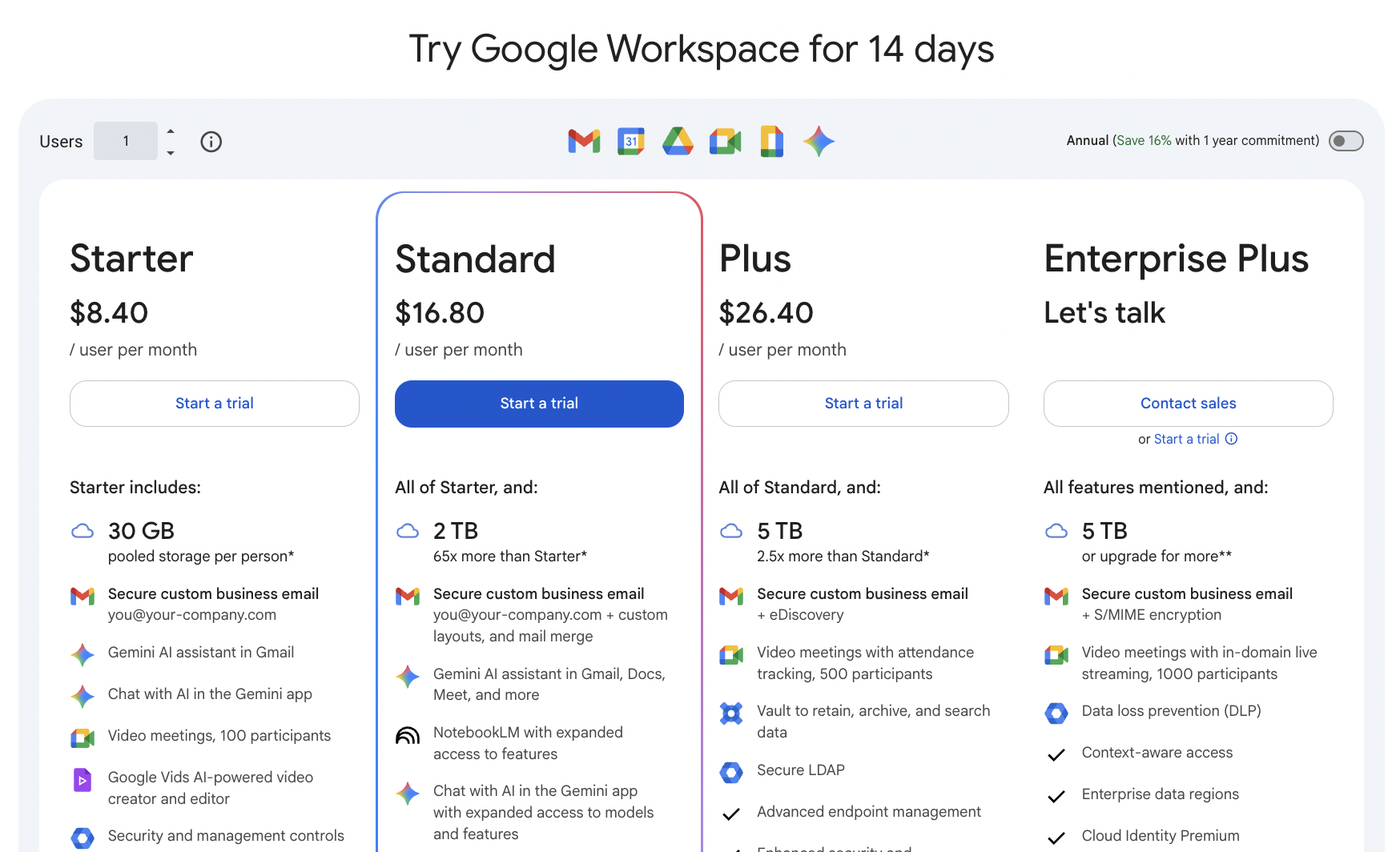This screenshot has height=852, width=1400.
Task: Open Gmail from the app icons row
Action: [x=584, y=141]
